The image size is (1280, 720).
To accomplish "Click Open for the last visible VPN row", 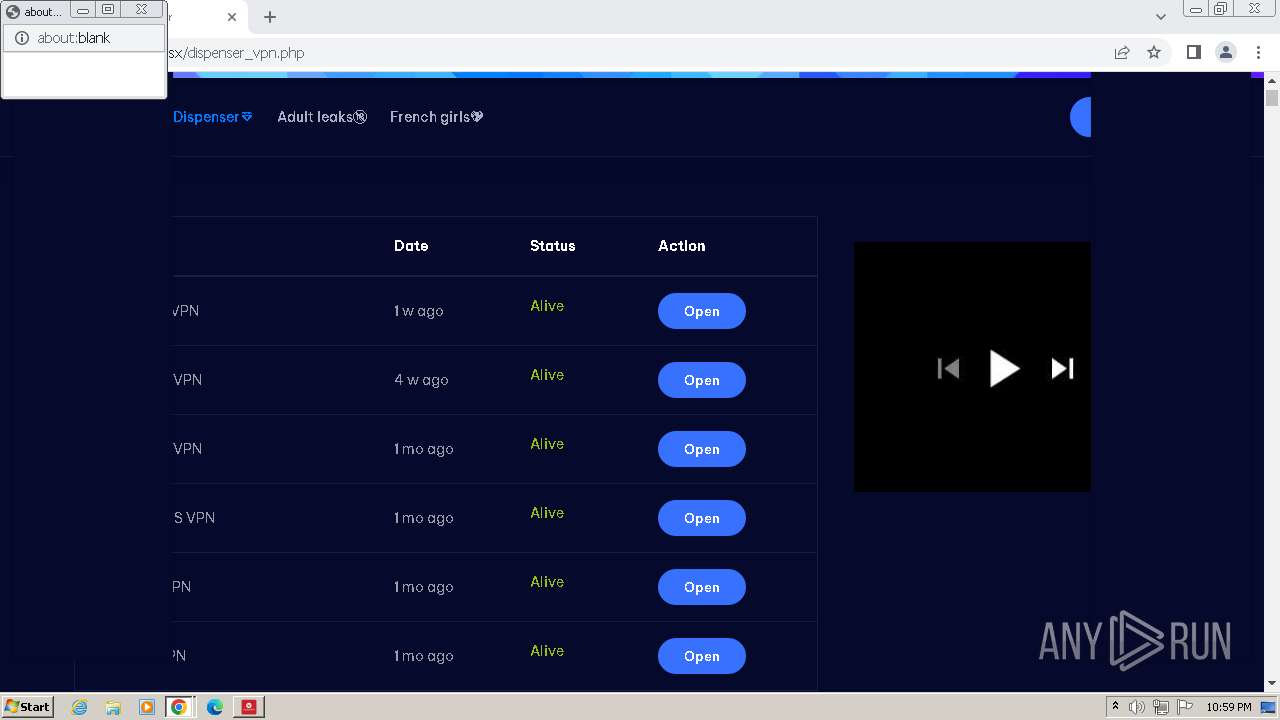I will [702, 656].
